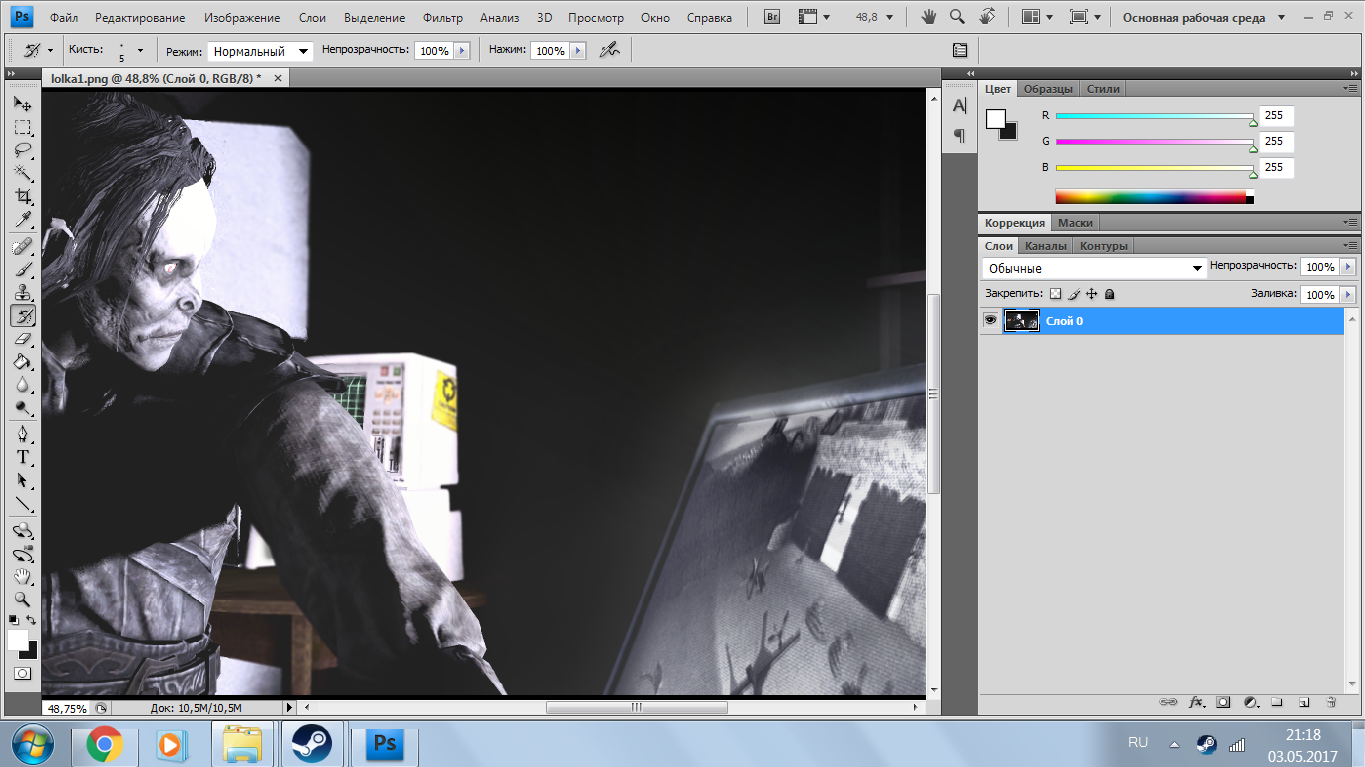Screen dimensions: 1365x767
Task: Select the 3D Rotate tool
Action: coord(22,530)
